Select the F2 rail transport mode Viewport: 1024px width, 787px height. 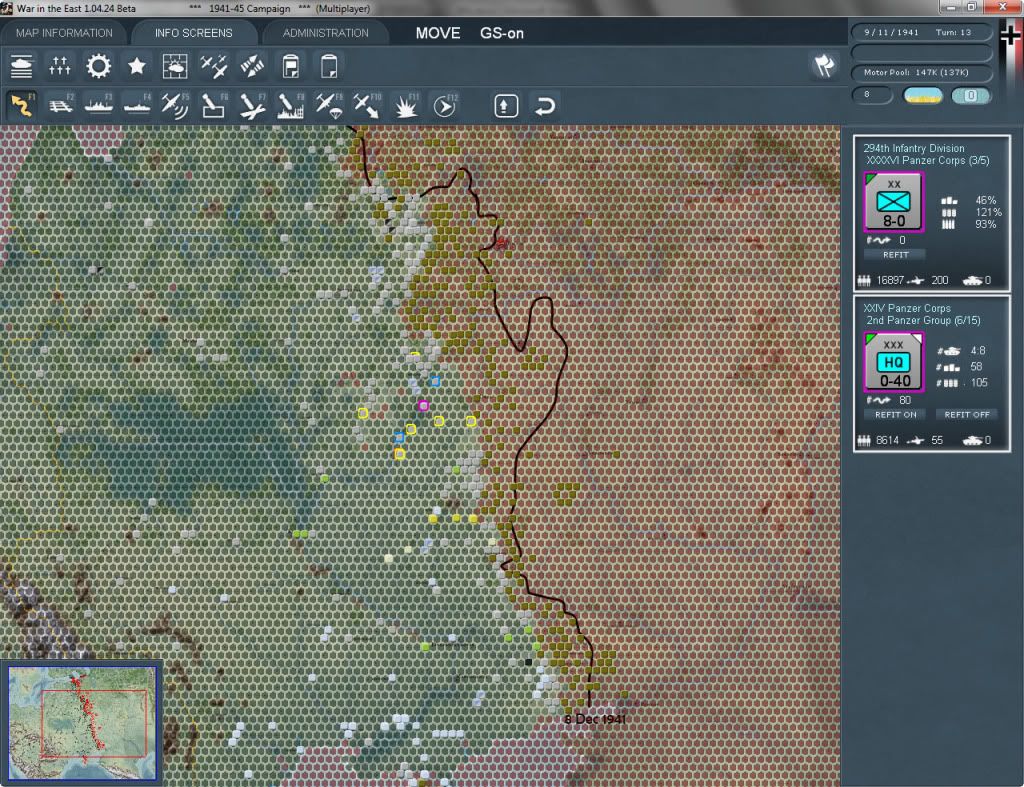(60, 106)
